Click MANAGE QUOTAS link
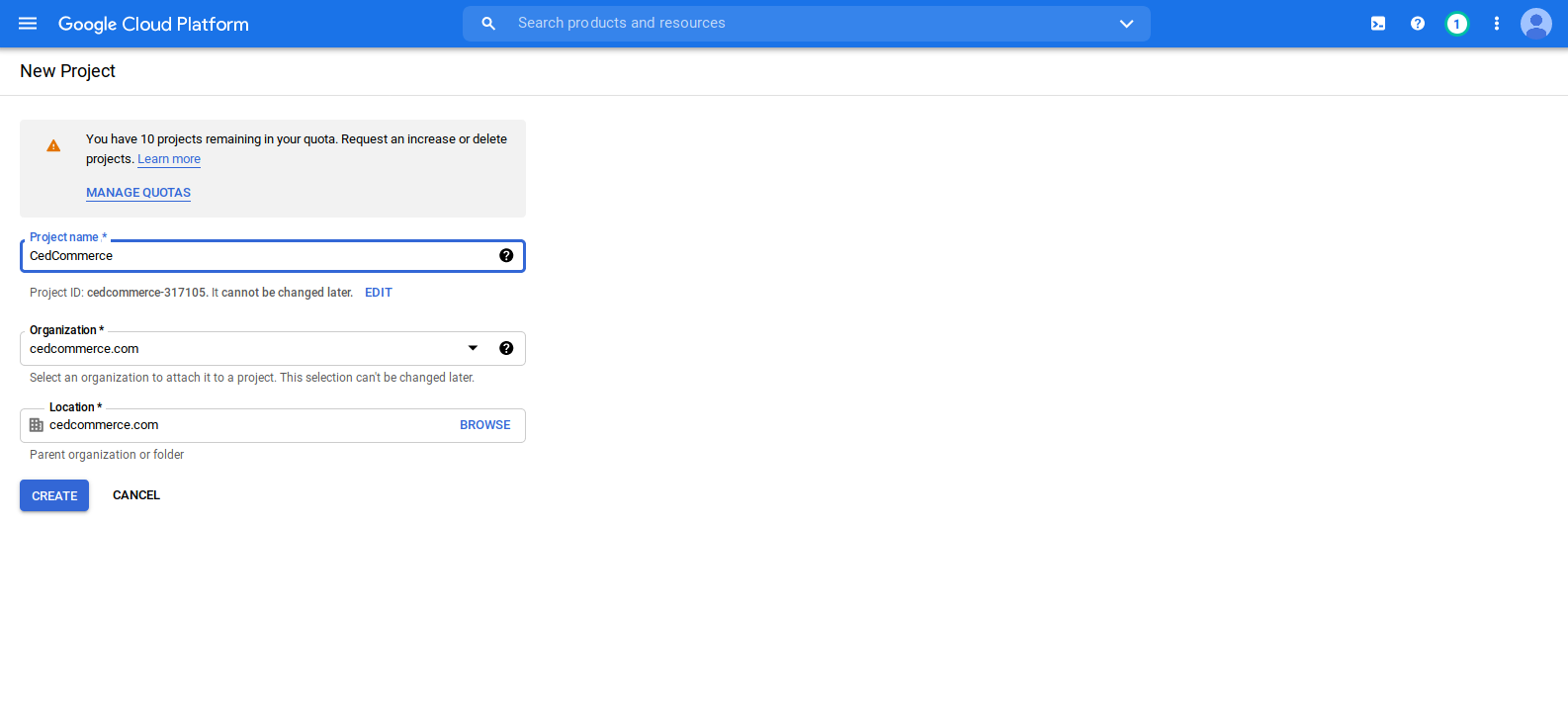 click(138, 193)
